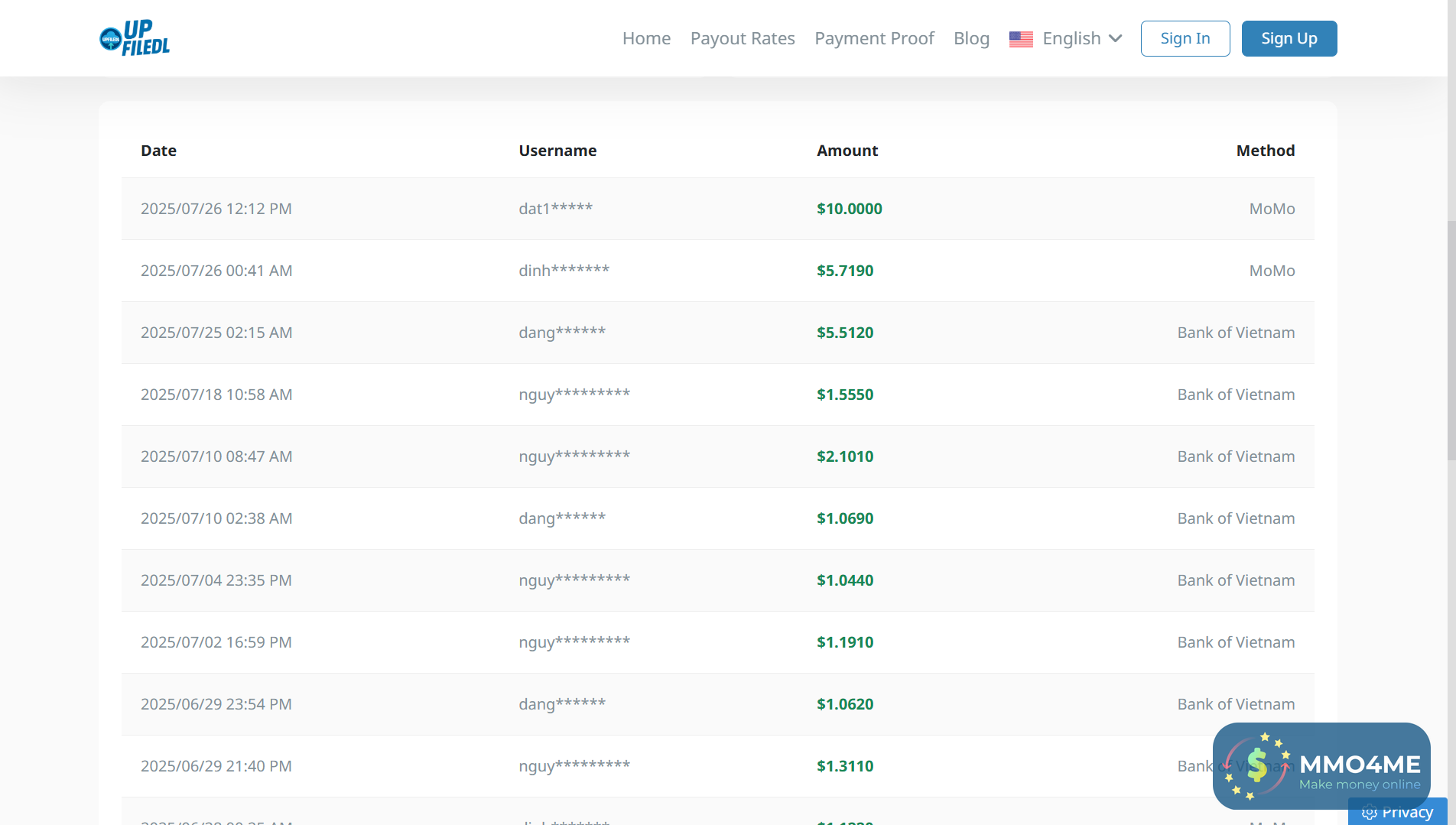1456x825 pixels.
Task: Click the Method column header
Action: click(x=1265, y=151)
